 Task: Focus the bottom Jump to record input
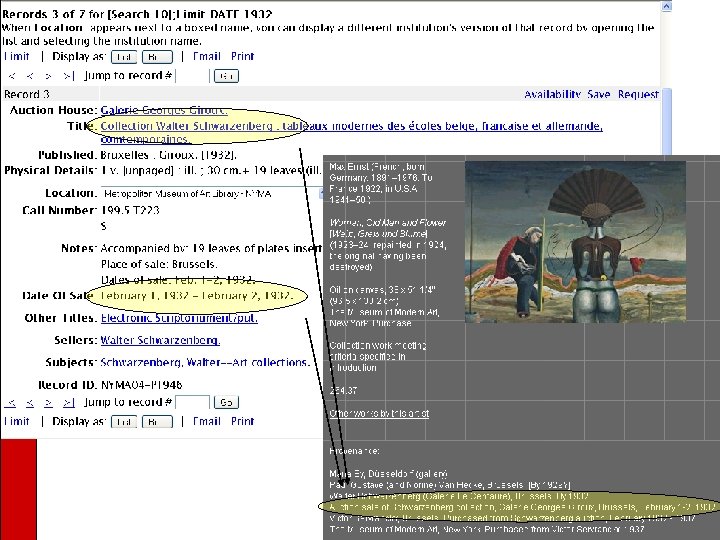pyautogui.click(x=192, y=403)
